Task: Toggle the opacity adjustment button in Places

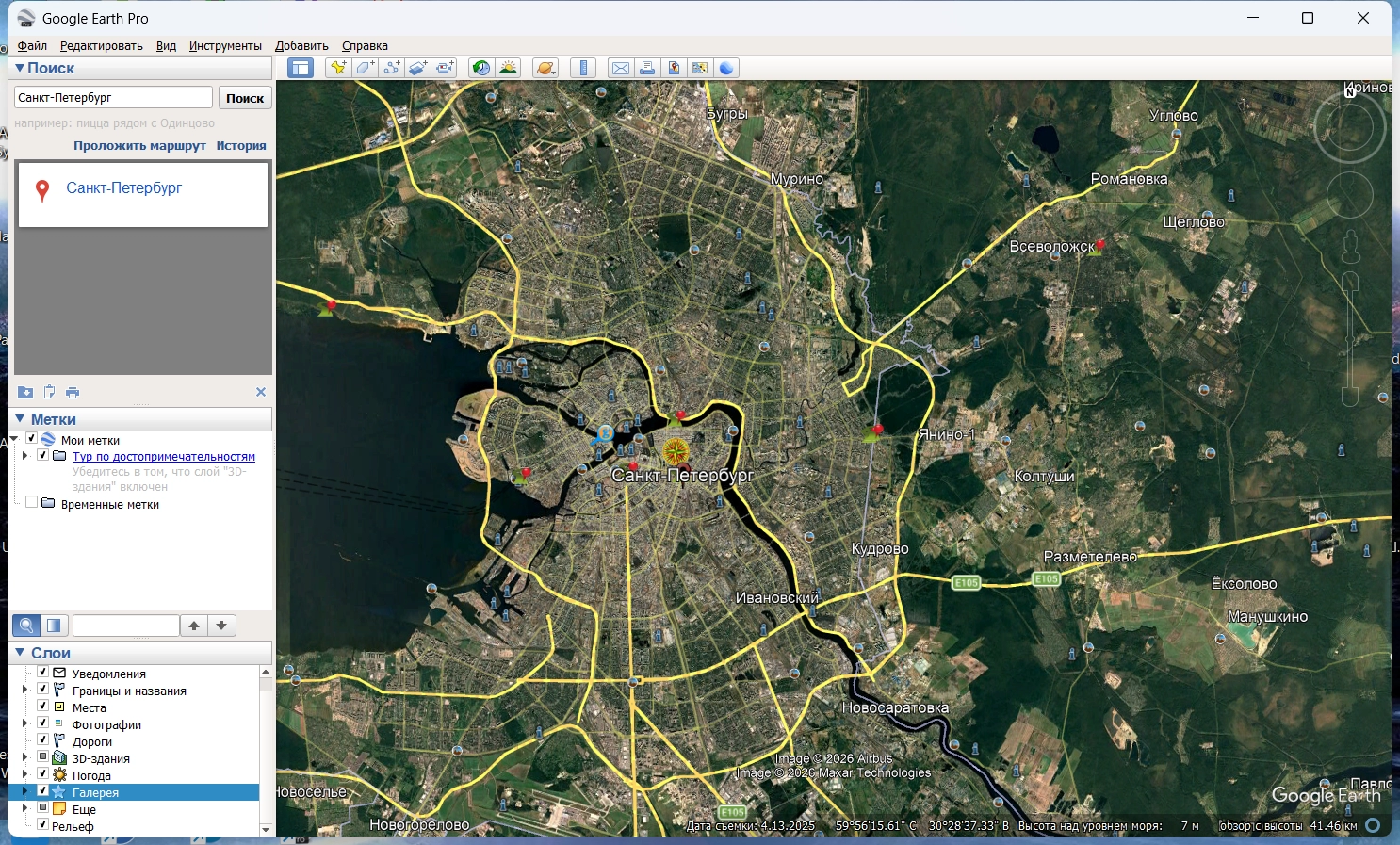Action: (x=54, y=626)
